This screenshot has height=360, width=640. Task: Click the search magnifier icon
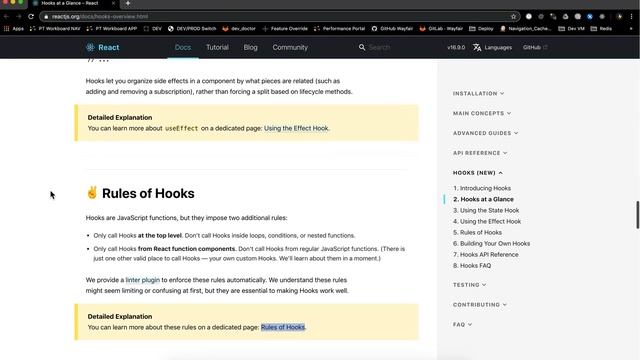pos(362,47)
